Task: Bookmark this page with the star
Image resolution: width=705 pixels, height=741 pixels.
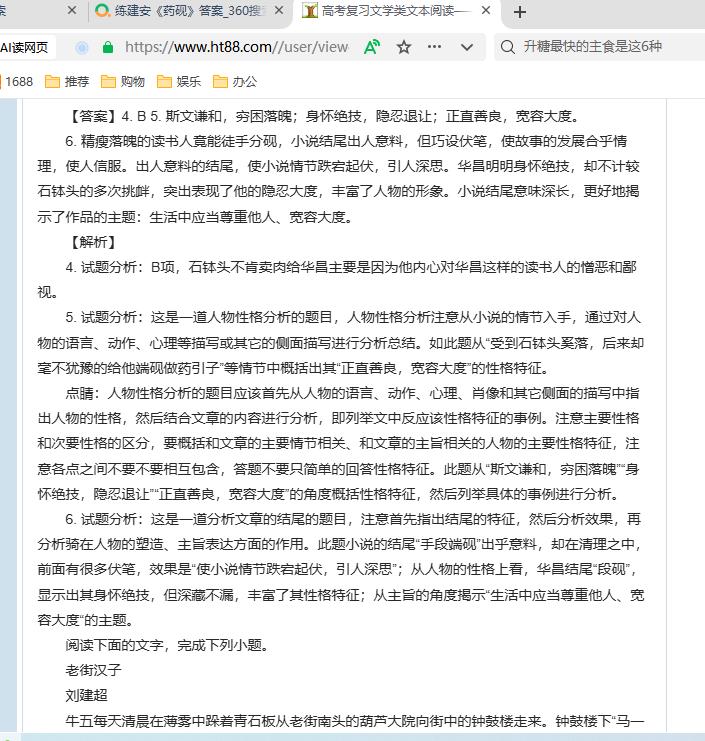Action: [404, 47]
